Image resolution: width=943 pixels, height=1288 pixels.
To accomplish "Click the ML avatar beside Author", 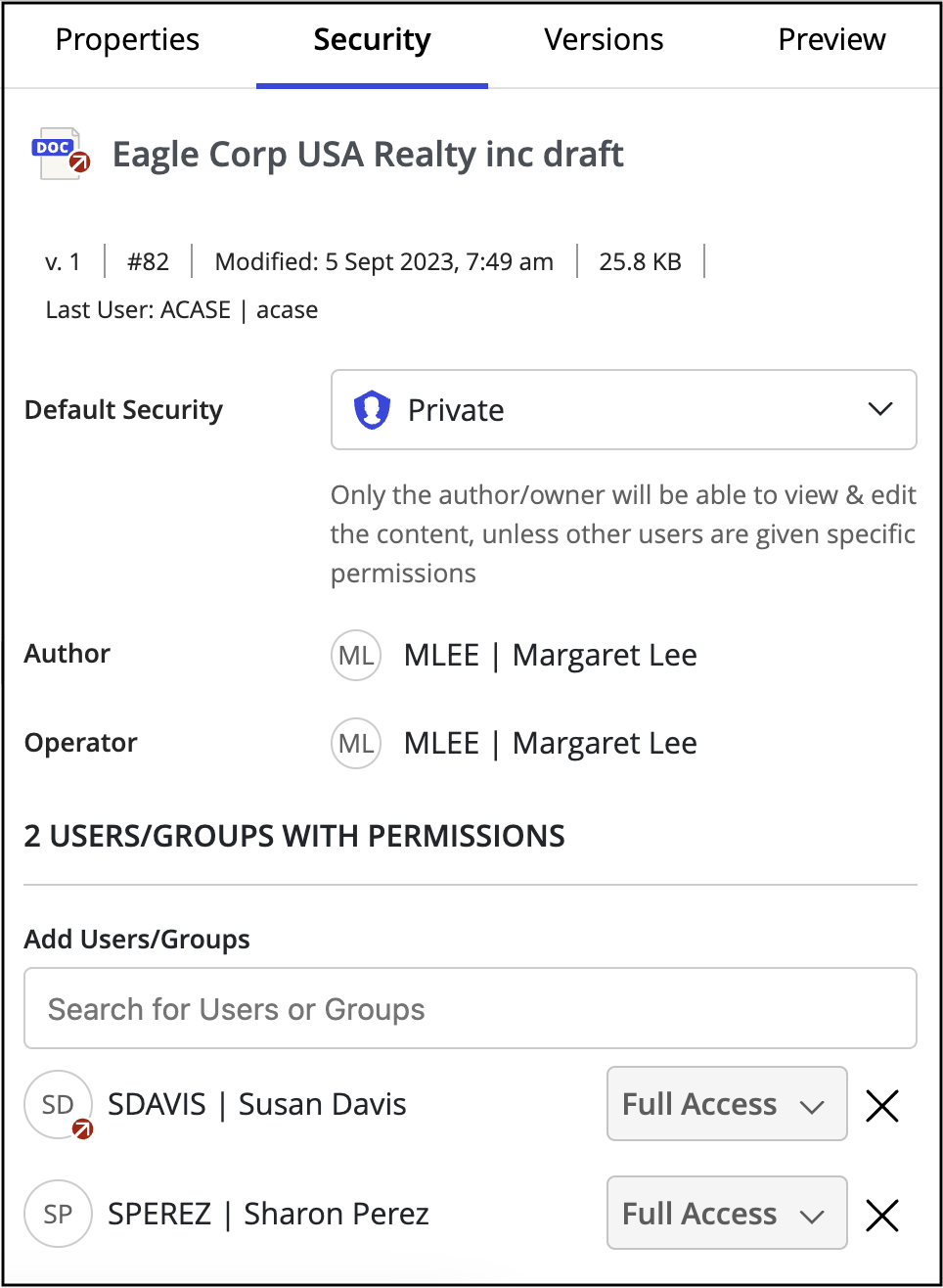I will [356, 655].
